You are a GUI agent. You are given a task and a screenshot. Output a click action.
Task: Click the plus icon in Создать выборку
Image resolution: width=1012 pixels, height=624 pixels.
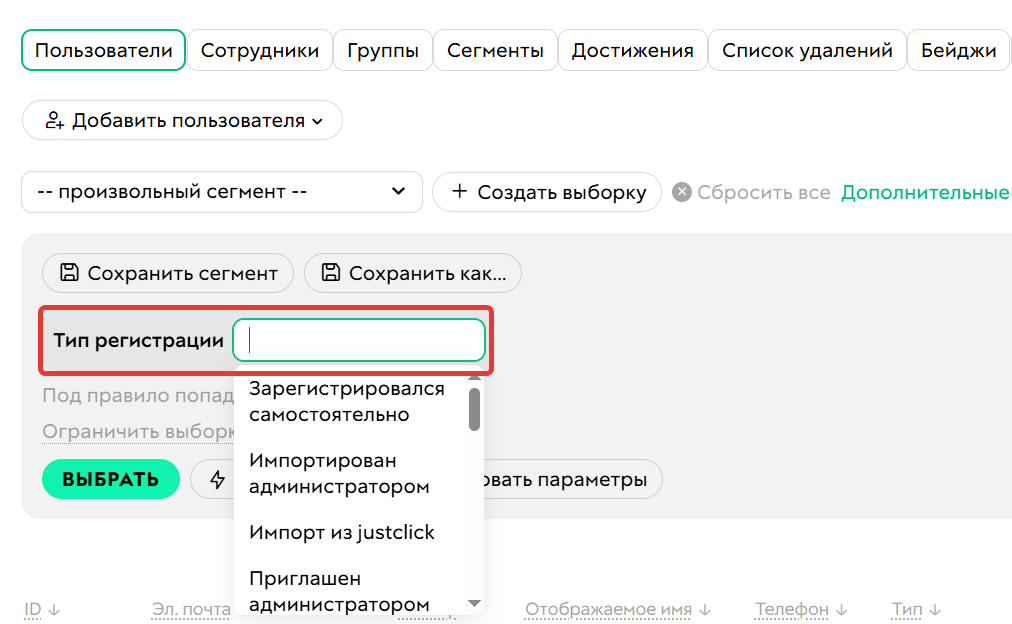pos(459,192)
